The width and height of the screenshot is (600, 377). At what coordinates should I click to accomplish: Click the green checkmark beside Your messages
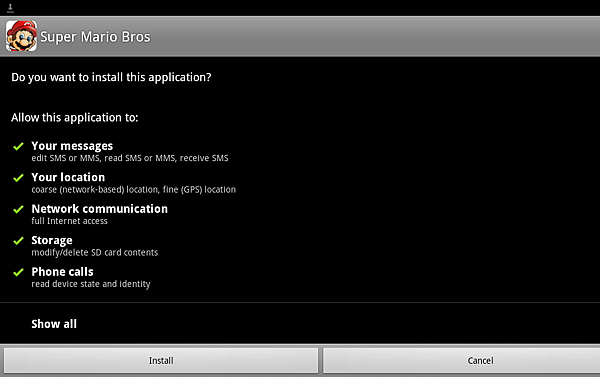(x=18, y=146)
